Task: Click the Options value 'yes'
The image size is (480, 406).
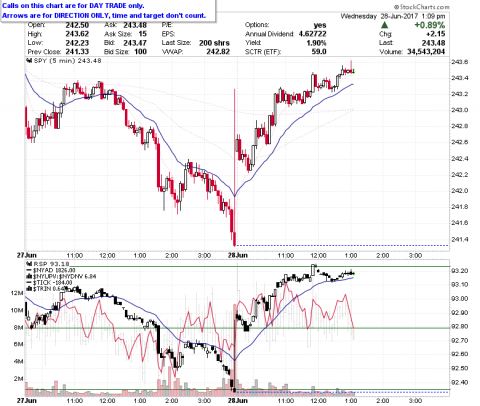Action: coord(320,25)
